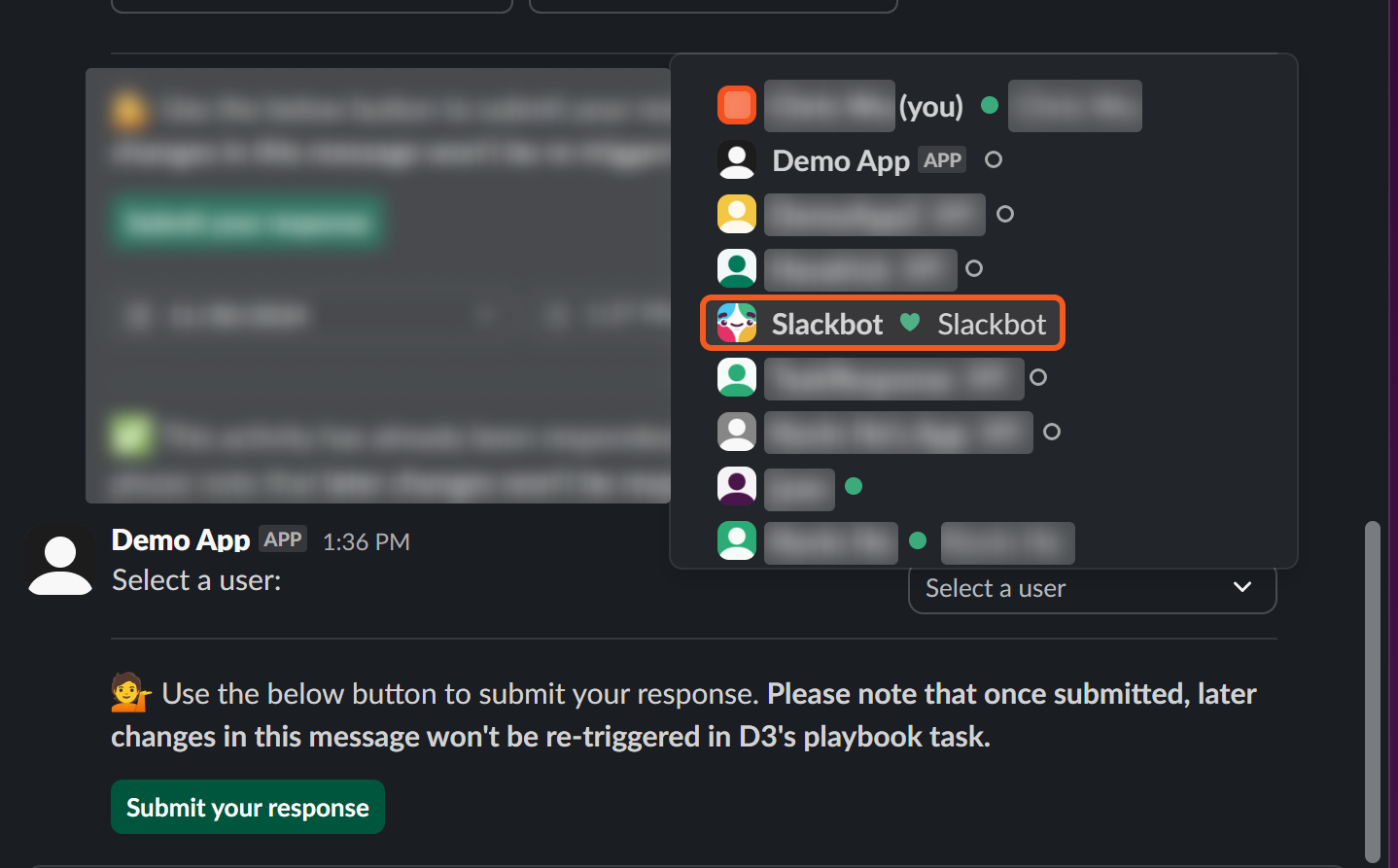Click the green heart next to Slackbot
Screen dimensions: 1398x868
click(910, 323)
